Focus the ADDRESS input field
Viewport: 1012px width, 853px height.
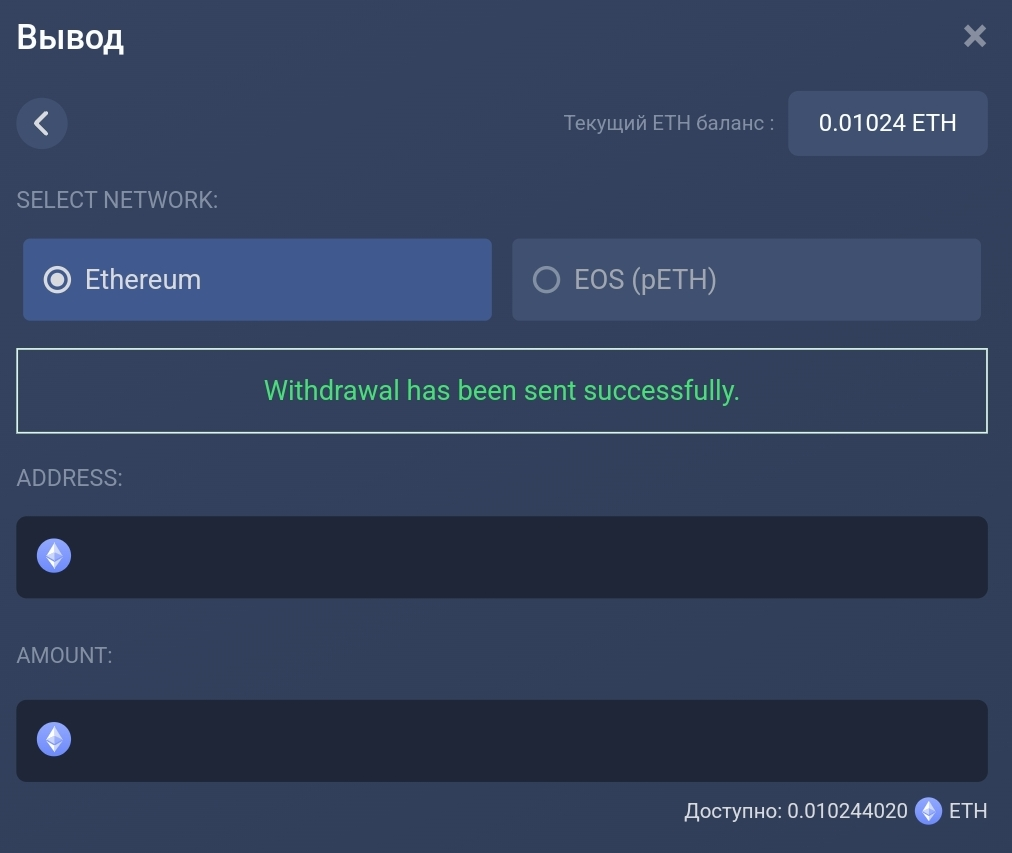coord(520,557)
